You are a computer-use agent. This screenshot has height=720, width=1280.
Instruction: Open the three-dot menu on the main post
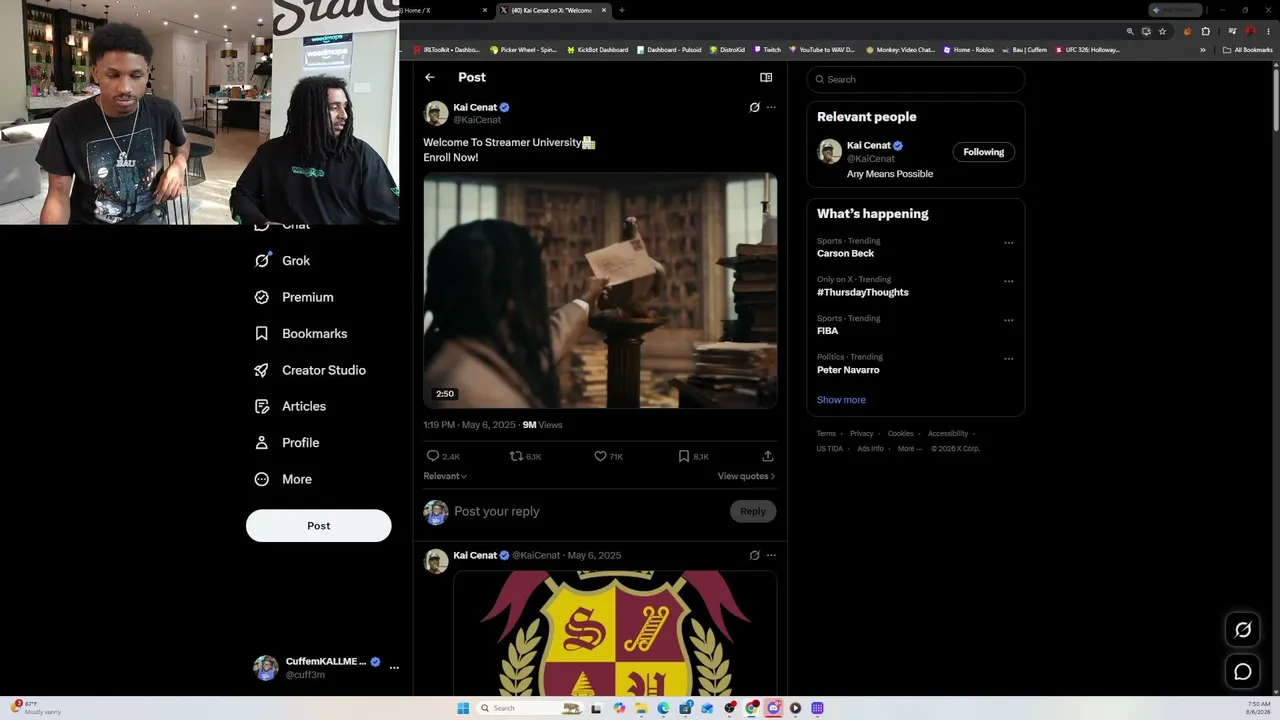(x=771, y=107)
